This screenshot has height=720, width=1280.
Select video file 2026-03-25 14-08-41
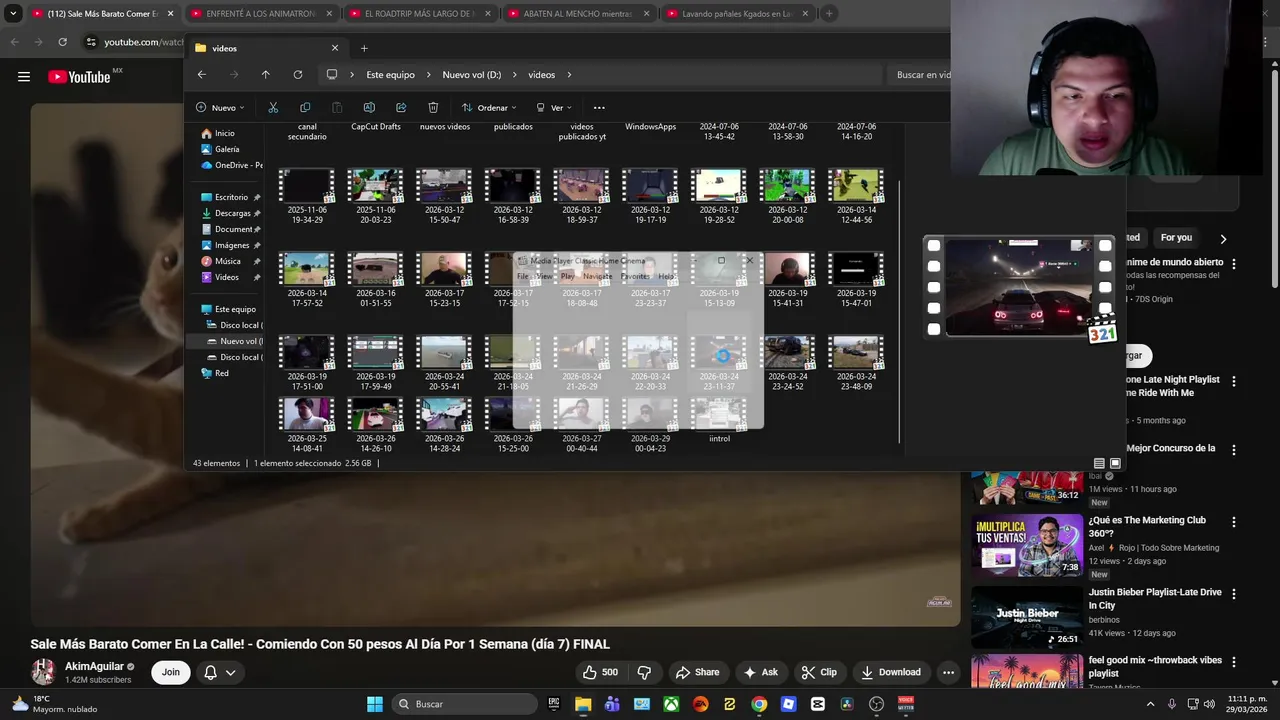(x=307, y=425)
